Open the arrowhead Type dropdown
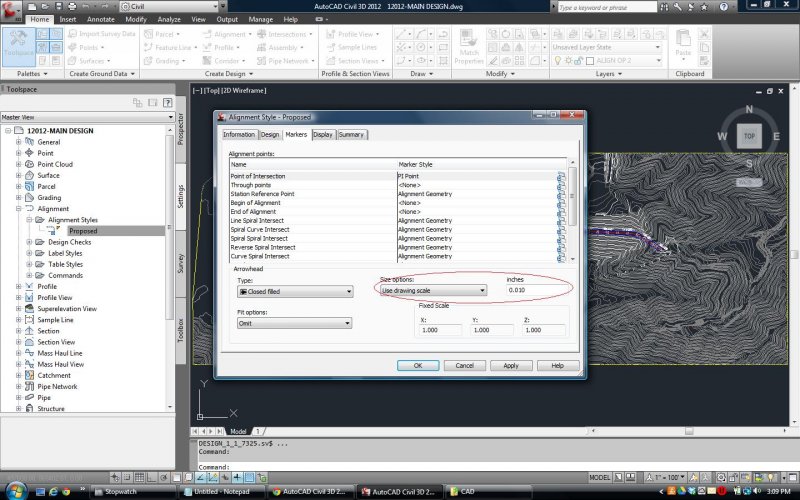The width and height of the screenshot is (800, 500). click(295, 291)
